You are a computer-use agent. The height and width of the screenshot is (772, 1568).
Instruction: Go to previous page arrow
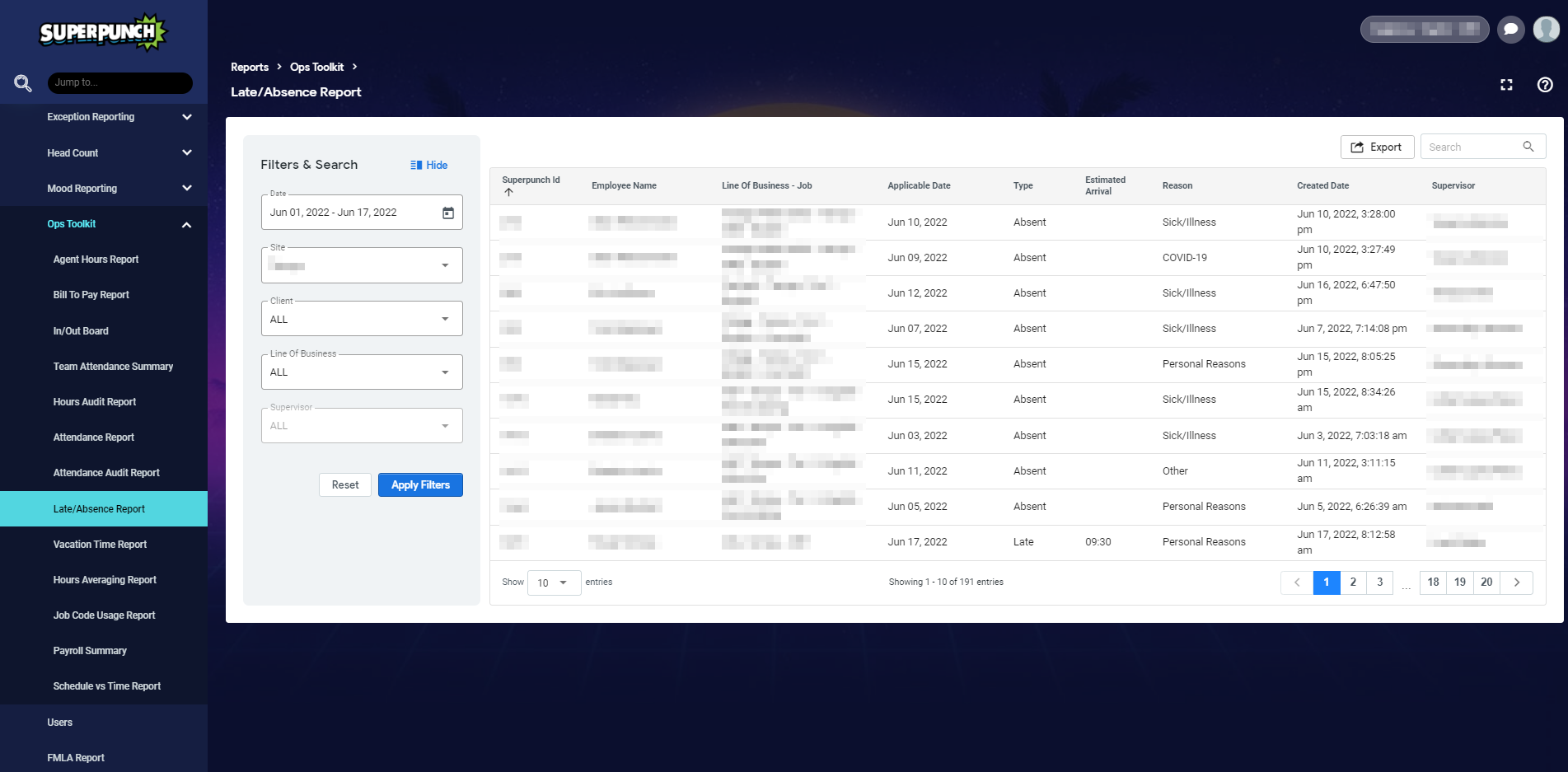[x=1297, y=583]
